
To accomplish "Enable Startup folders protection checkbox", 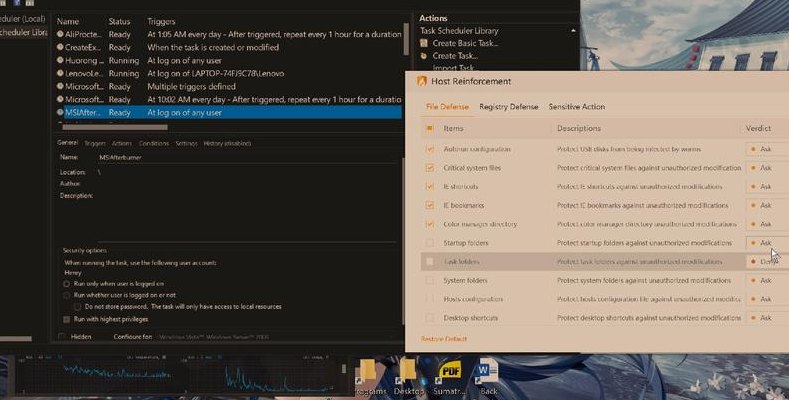I will [x=429, y=243].
